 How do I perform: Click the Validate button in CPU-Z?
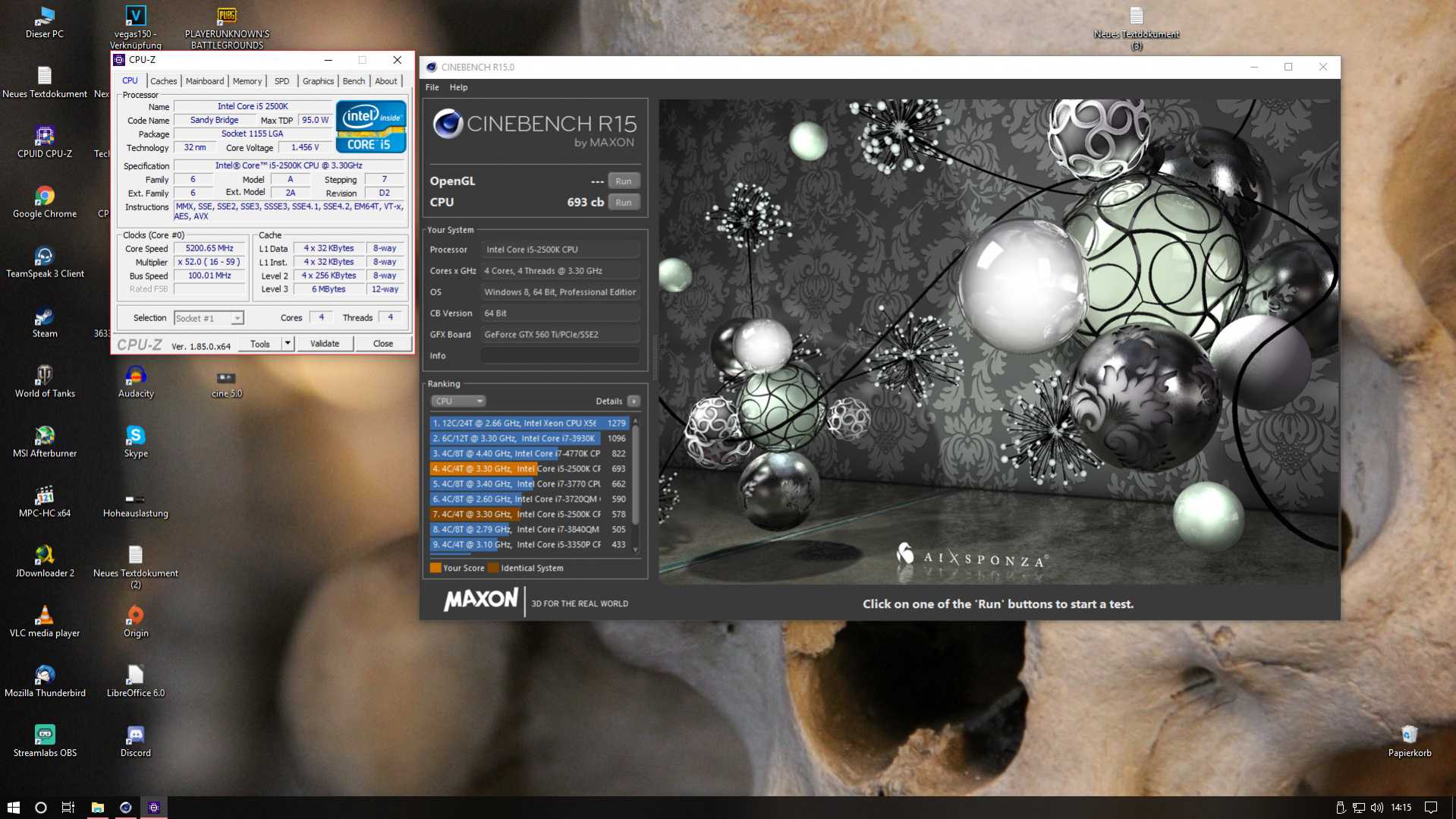point(325,344)
